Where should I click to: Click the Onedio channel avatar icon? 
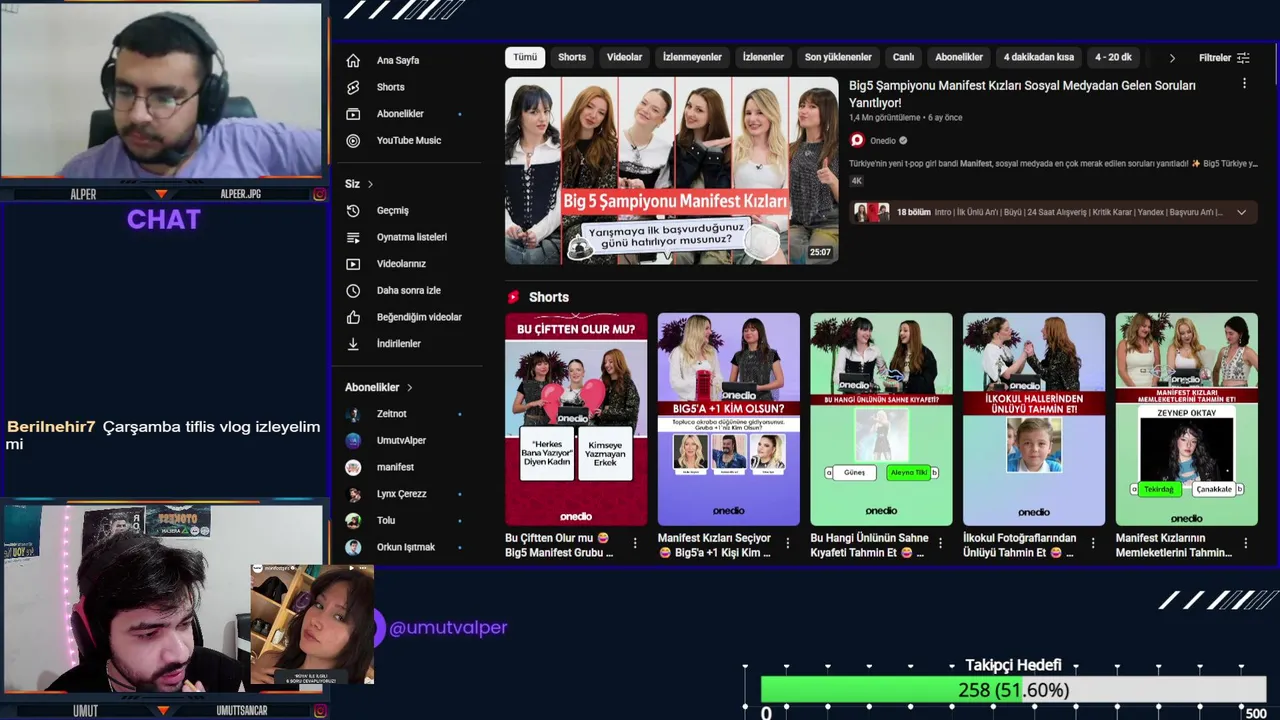point(857,141)
